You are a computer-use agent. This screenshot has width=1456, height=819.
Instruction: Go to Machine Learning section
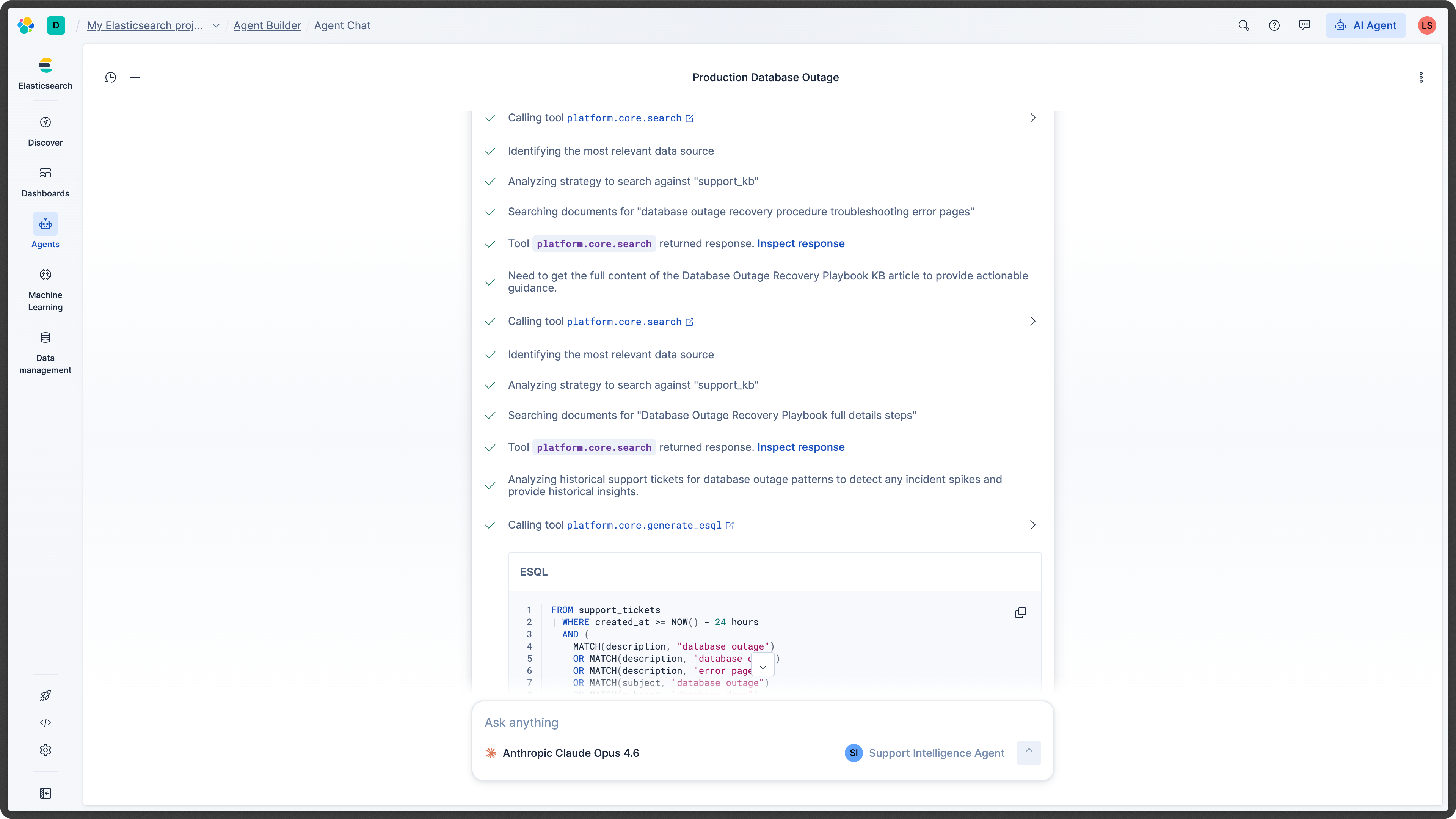point(45,289)
